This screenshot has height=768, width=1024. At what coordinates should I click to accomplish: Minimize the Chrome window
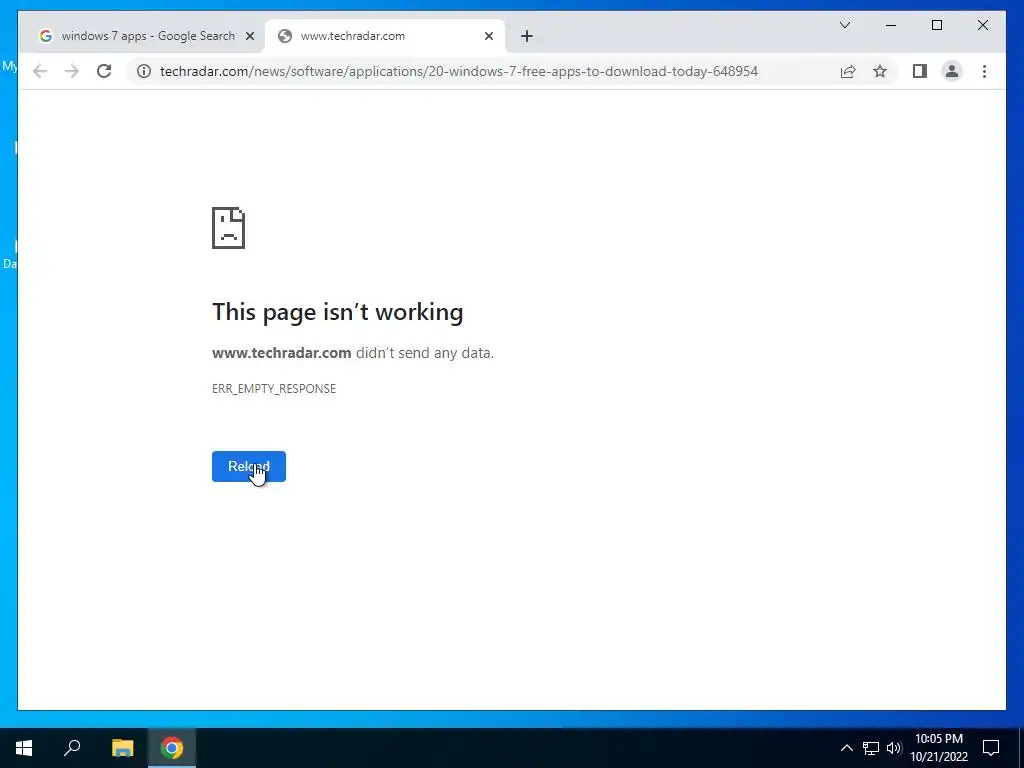(891, 25)
